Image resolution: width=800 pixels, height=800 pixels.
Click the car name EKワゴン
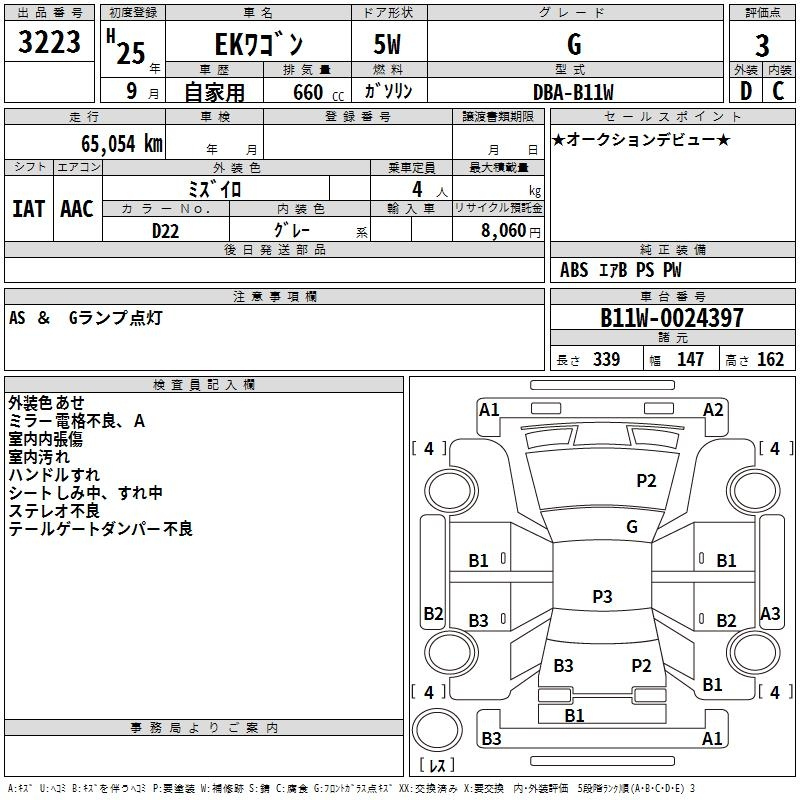point(256,45)
